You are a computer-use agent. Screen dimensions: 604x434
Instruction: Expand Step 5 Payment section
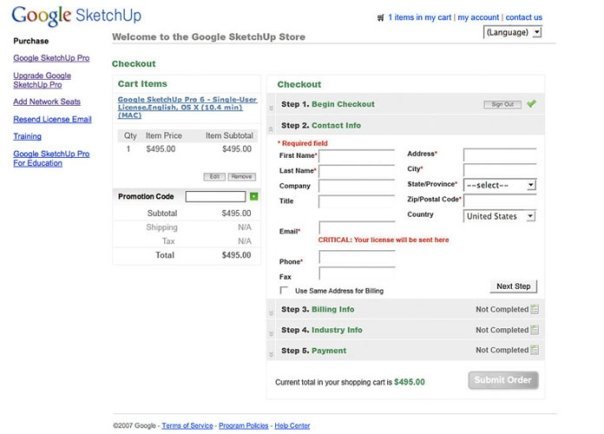tap(406, 350)
